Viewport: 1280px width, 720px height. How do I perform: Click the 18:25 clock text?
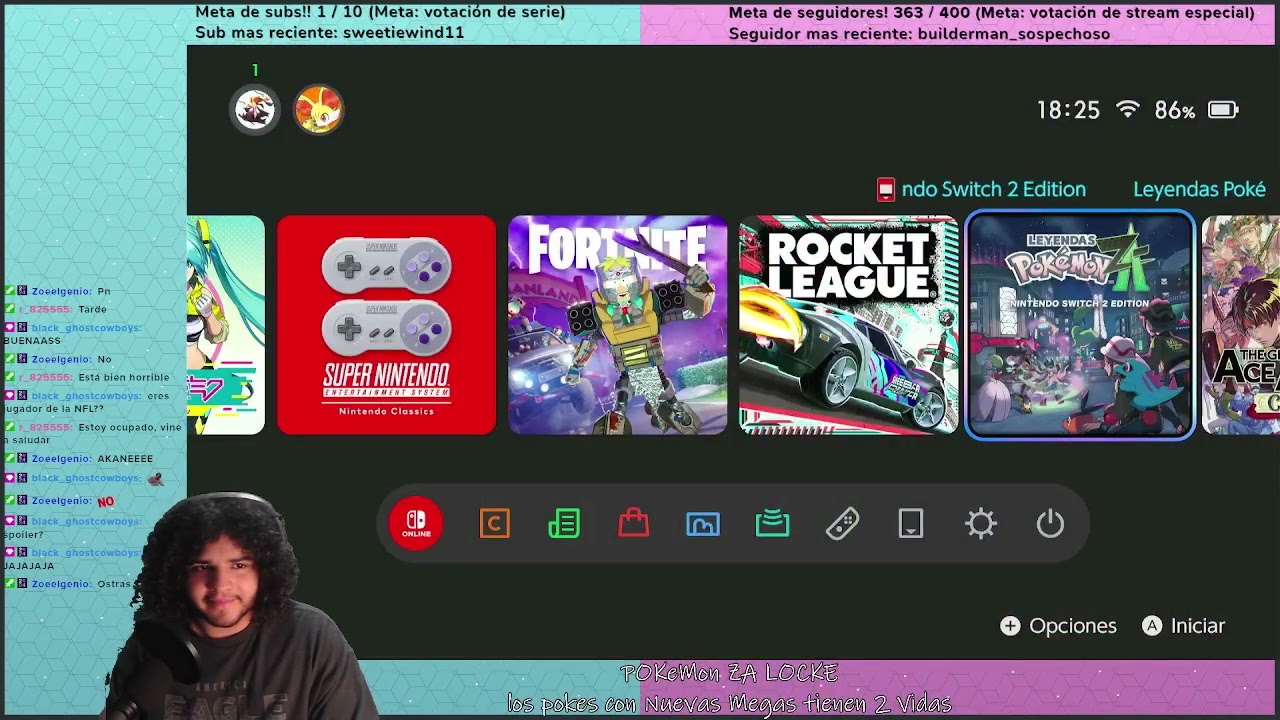click(x=1068, y=110)
